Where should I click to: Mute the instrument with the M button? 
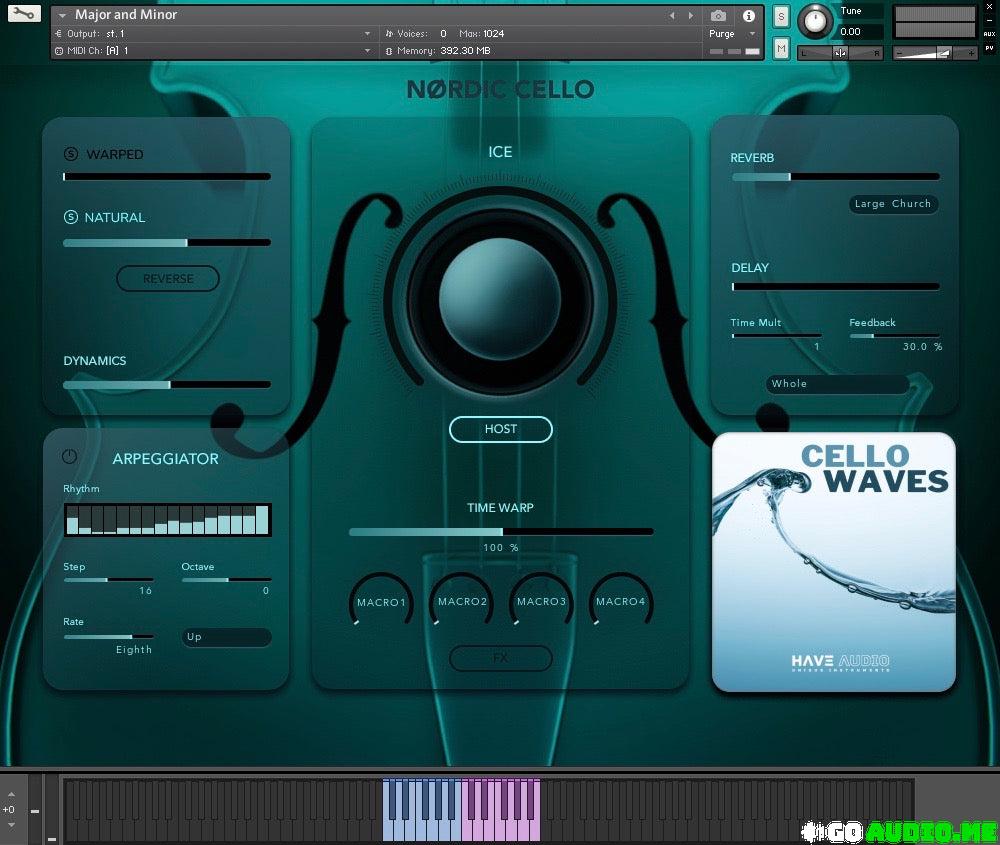[x=781, y=48]
